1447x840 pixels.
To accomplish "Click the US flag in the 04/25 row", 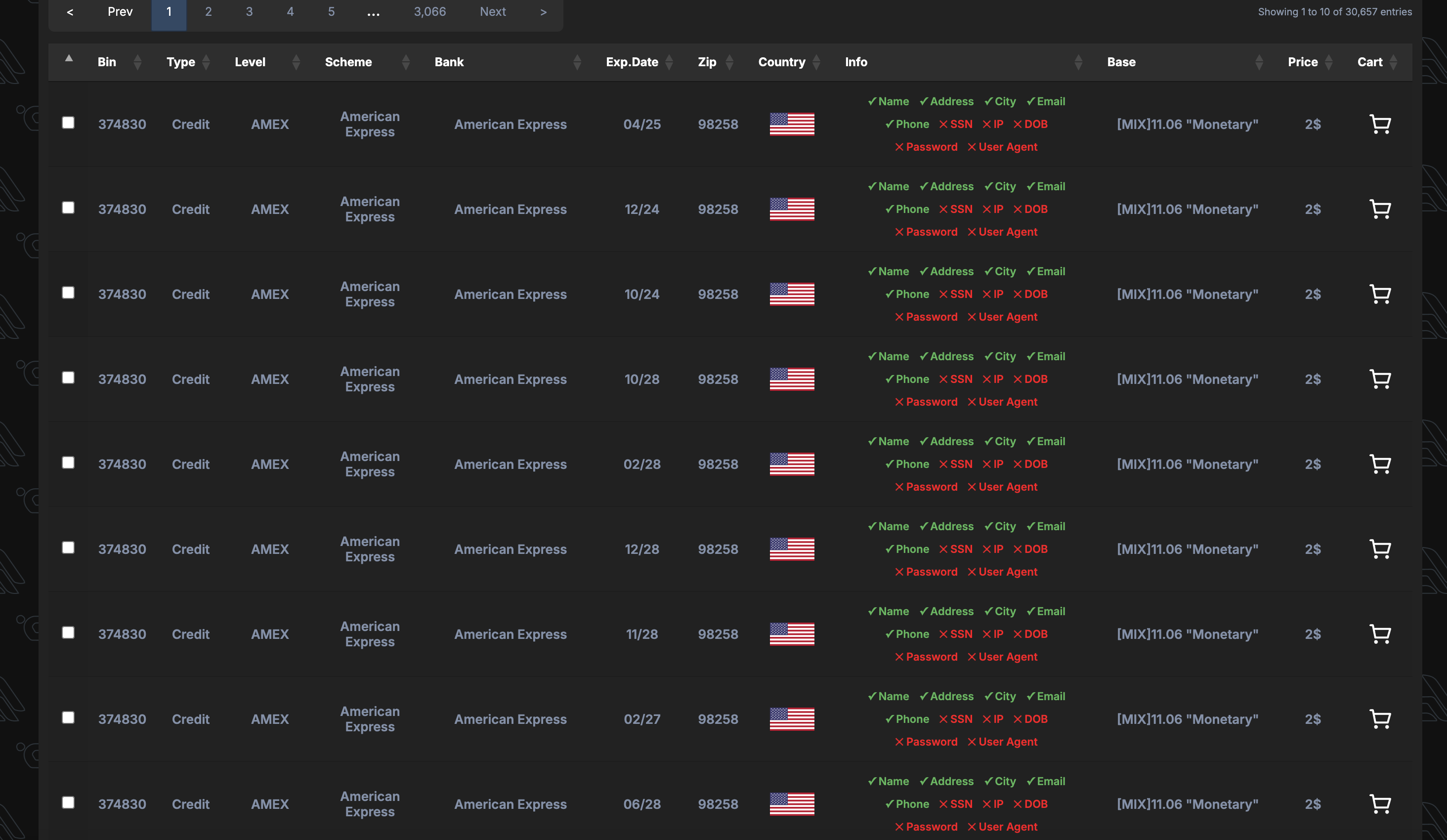I will pyautogui.click(x=792, y=124).
